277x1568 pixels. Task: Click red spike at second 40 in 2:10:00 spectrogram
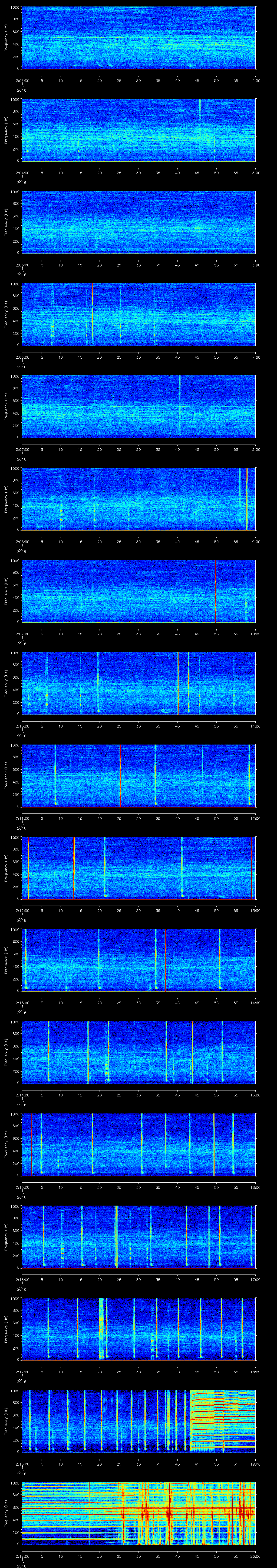pyautogui.click(x=178, y=683)
